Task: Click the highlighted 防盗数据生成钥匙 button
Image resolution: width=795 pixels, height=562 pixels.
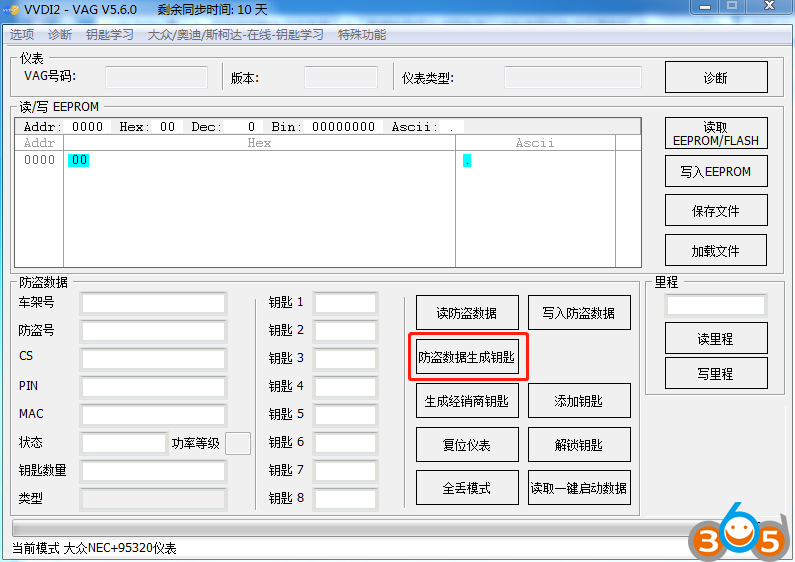Action: [467, 357]
